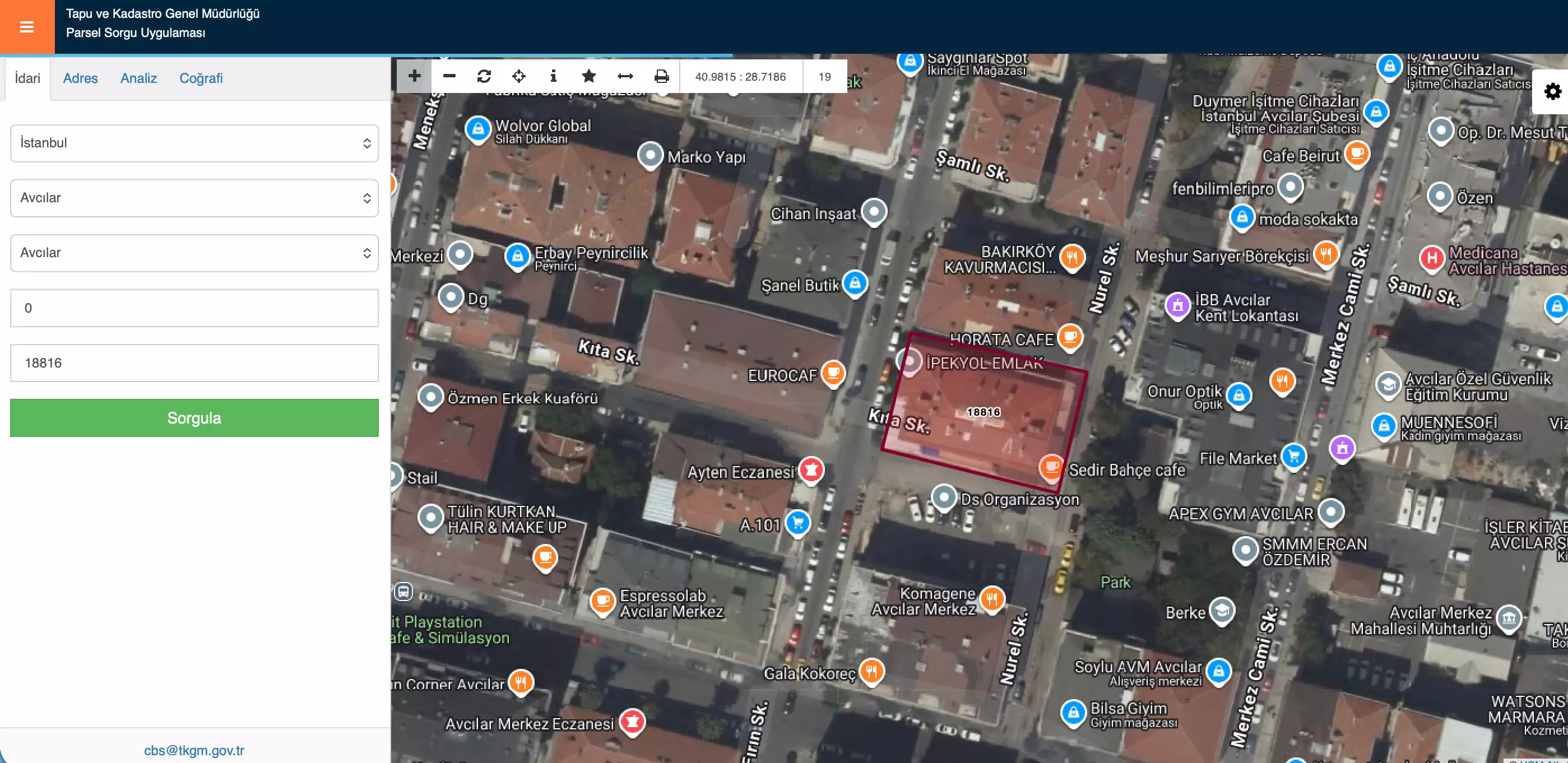Image resolution: width=1568 pixels, height=763 pixels.
Task: Select the Ayten Eczanesi pharmacy marker
Action: 811,471
